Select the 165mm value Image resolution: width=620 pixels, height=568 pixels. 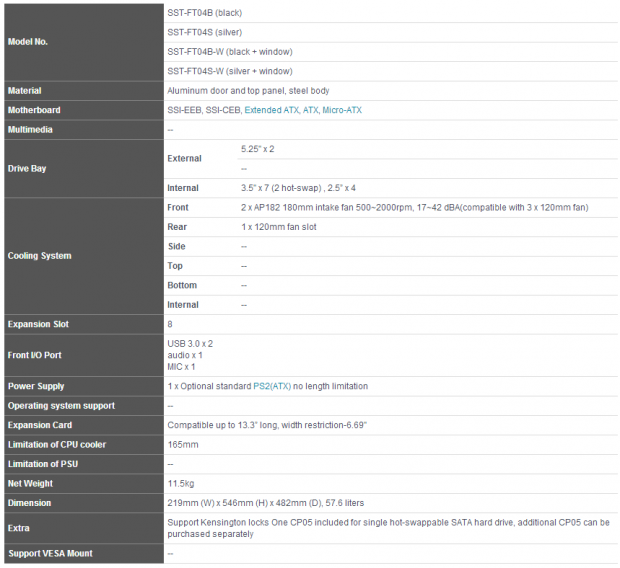coord(183,445)
